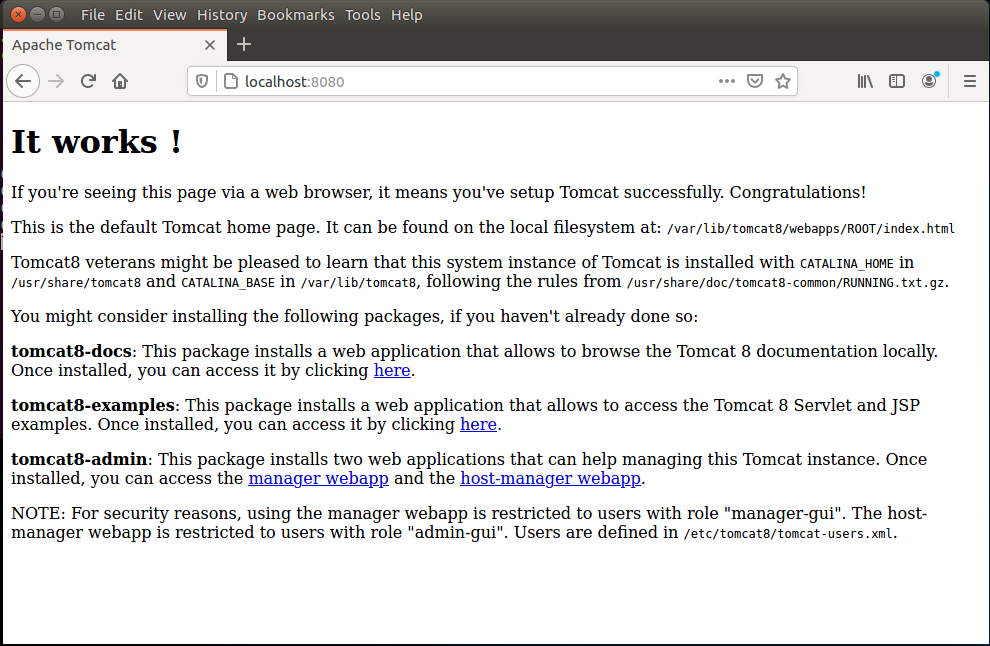This screenshot has height=646, width=990.
Task: Open the Library panel
Action: point(865,81)
